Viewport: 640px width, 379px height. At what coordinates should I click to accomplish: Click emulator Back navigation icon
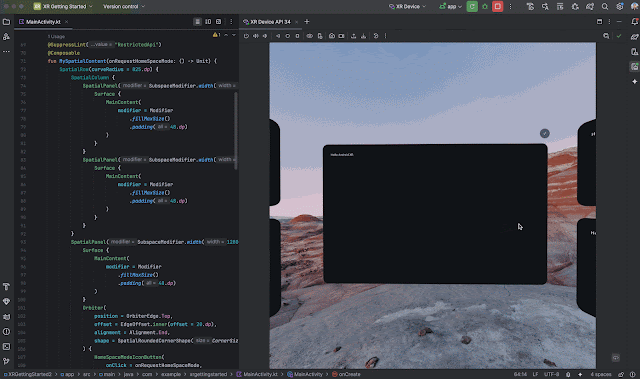278,36
